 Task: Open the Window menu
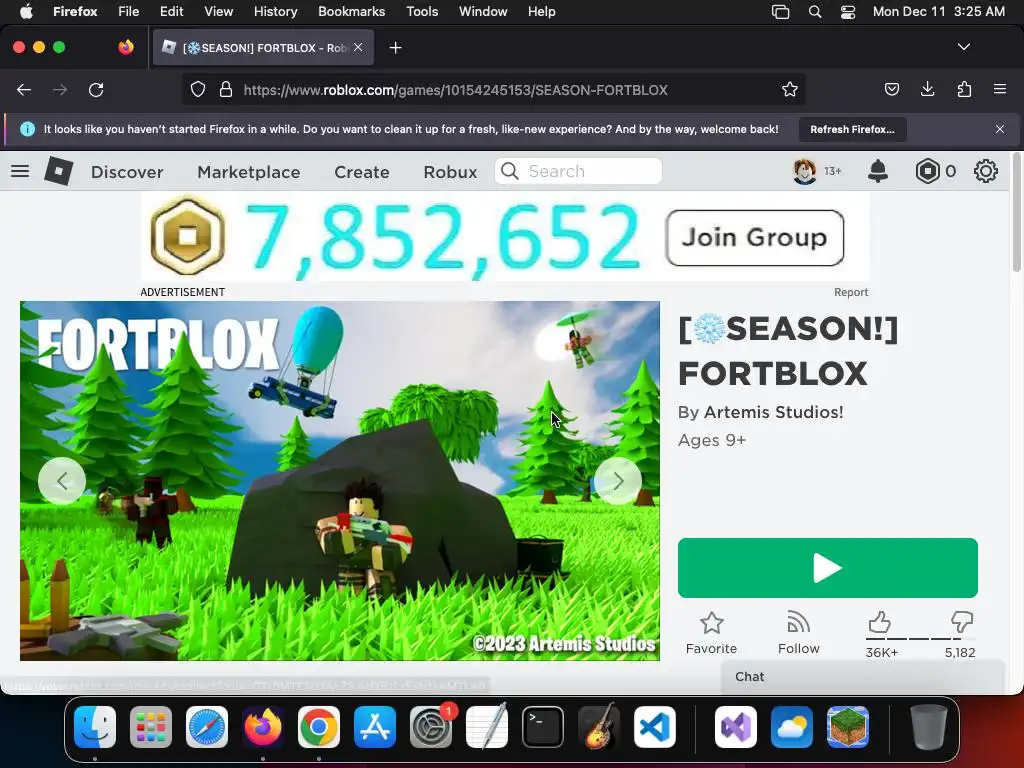(x=483, y=12)
